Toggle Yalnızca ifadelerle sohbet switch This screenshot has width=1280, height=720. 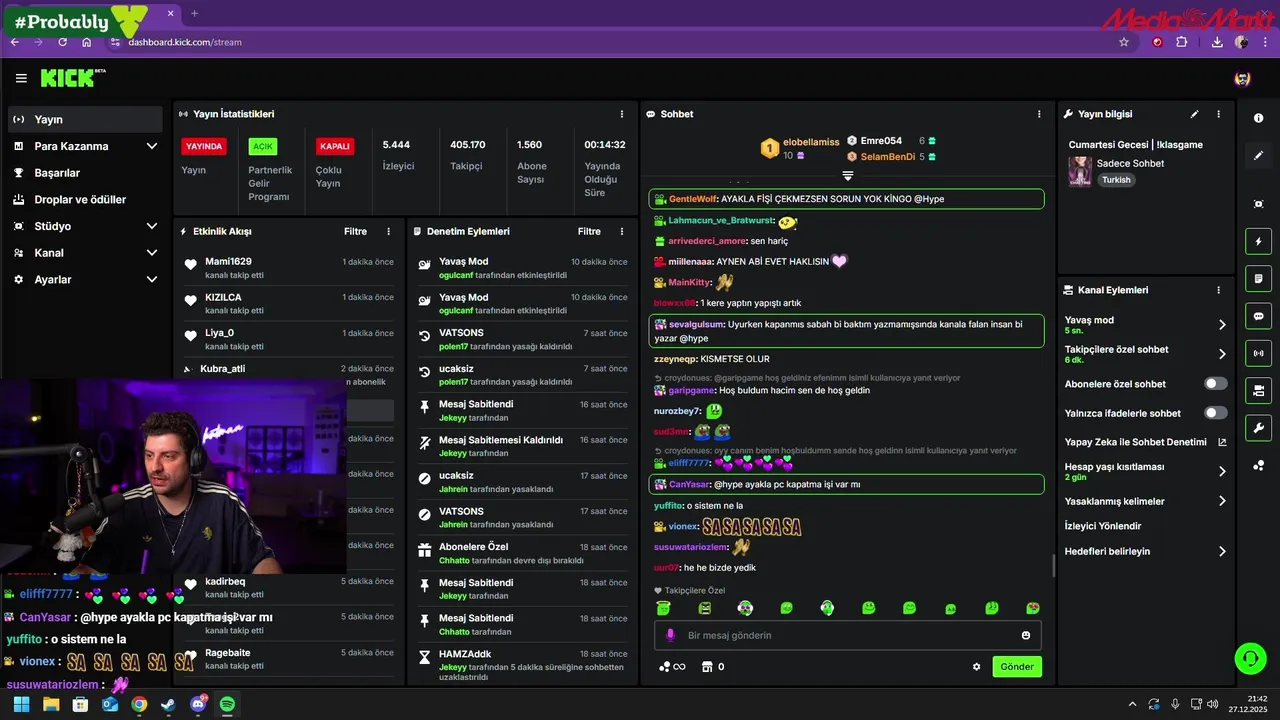pyautogui.click(x=1216, y=413)
